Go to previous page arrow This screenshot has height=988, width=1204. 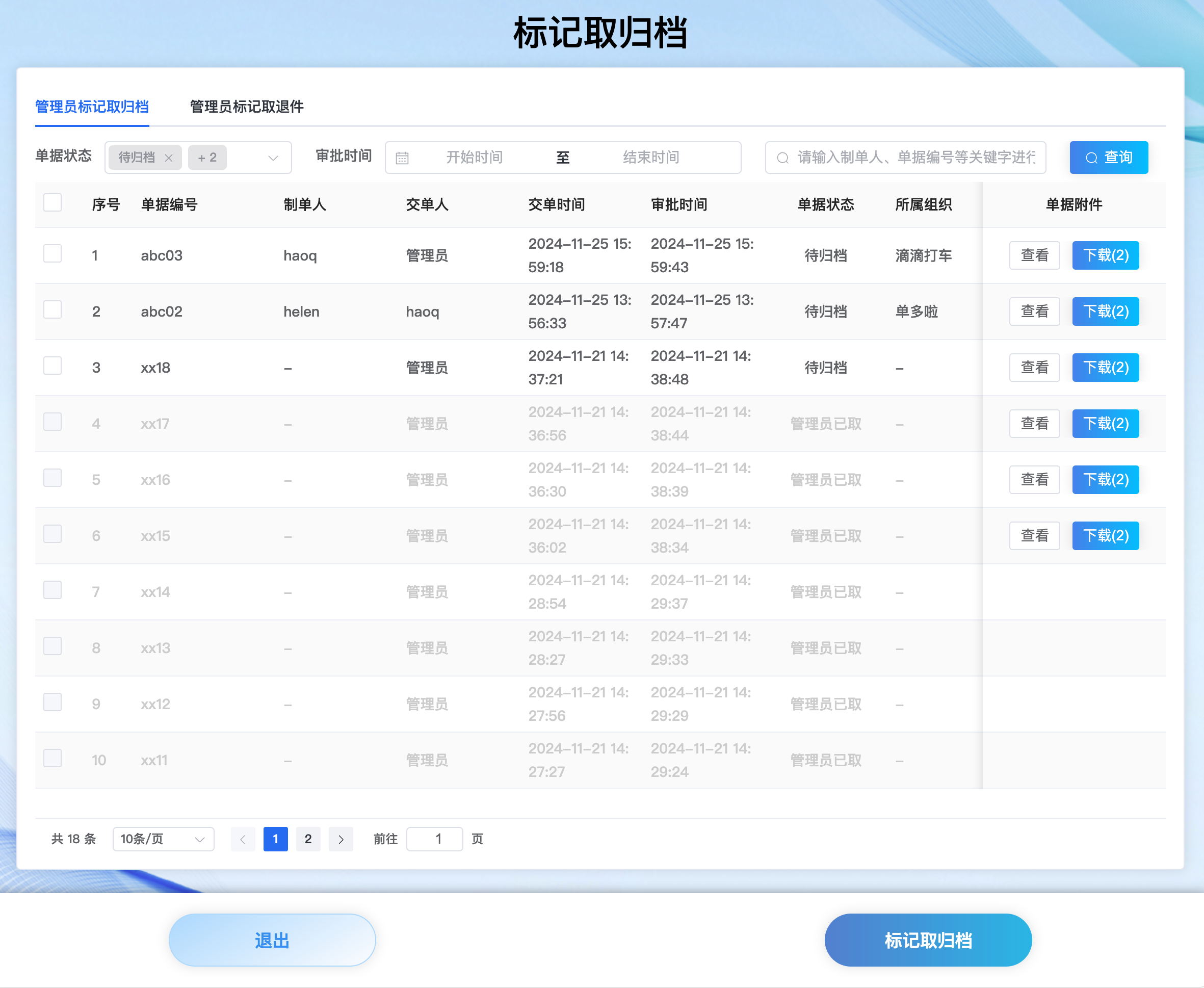[243, 840]
